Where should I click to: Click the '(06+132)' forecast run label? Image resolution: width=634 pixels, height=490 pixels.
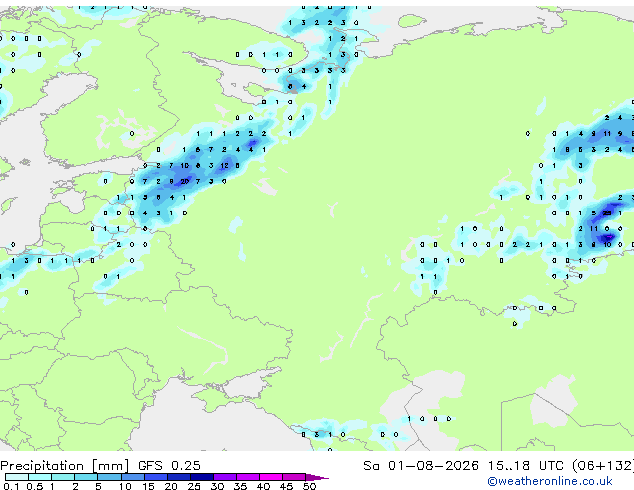(602, 466)
